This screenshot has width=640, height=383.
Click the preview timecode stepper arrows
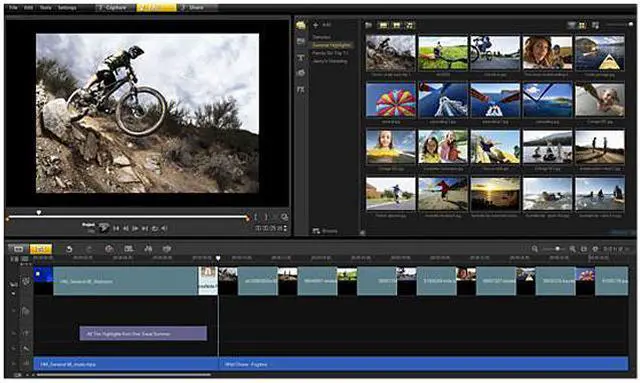pyautogui.click(x=285, y=229)
